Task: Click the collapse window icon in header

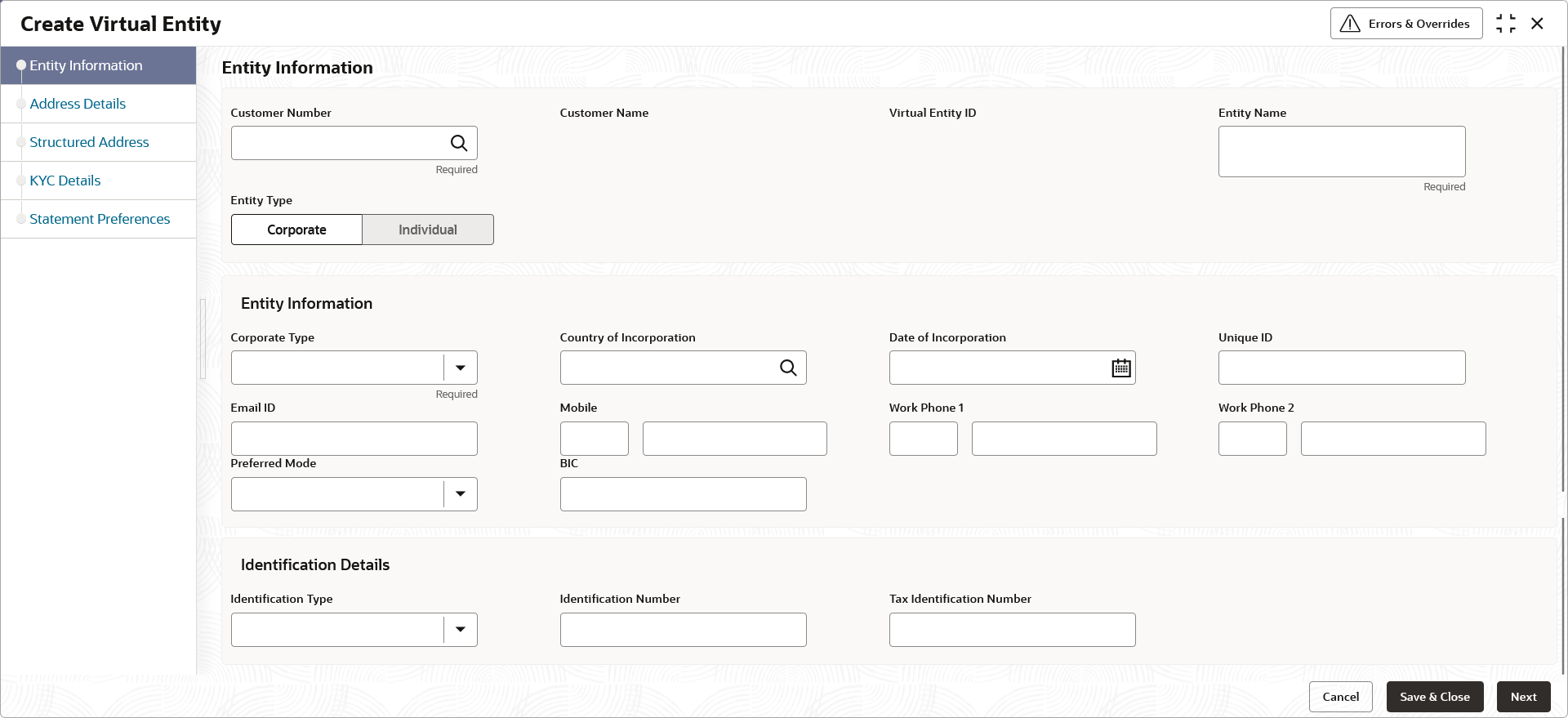Action: pyautogui.click(x=1506, y=24)
